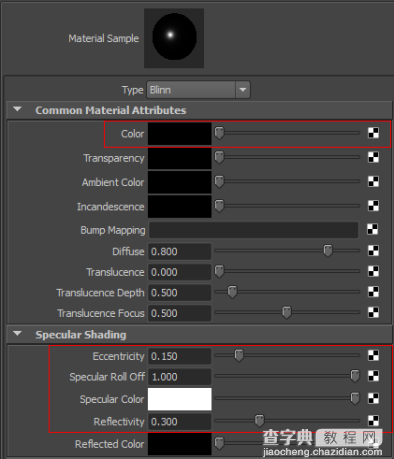Click the Specular Roll Off checker icon
Viewport: 394px width, 459px height.
[x=373, y=376]
